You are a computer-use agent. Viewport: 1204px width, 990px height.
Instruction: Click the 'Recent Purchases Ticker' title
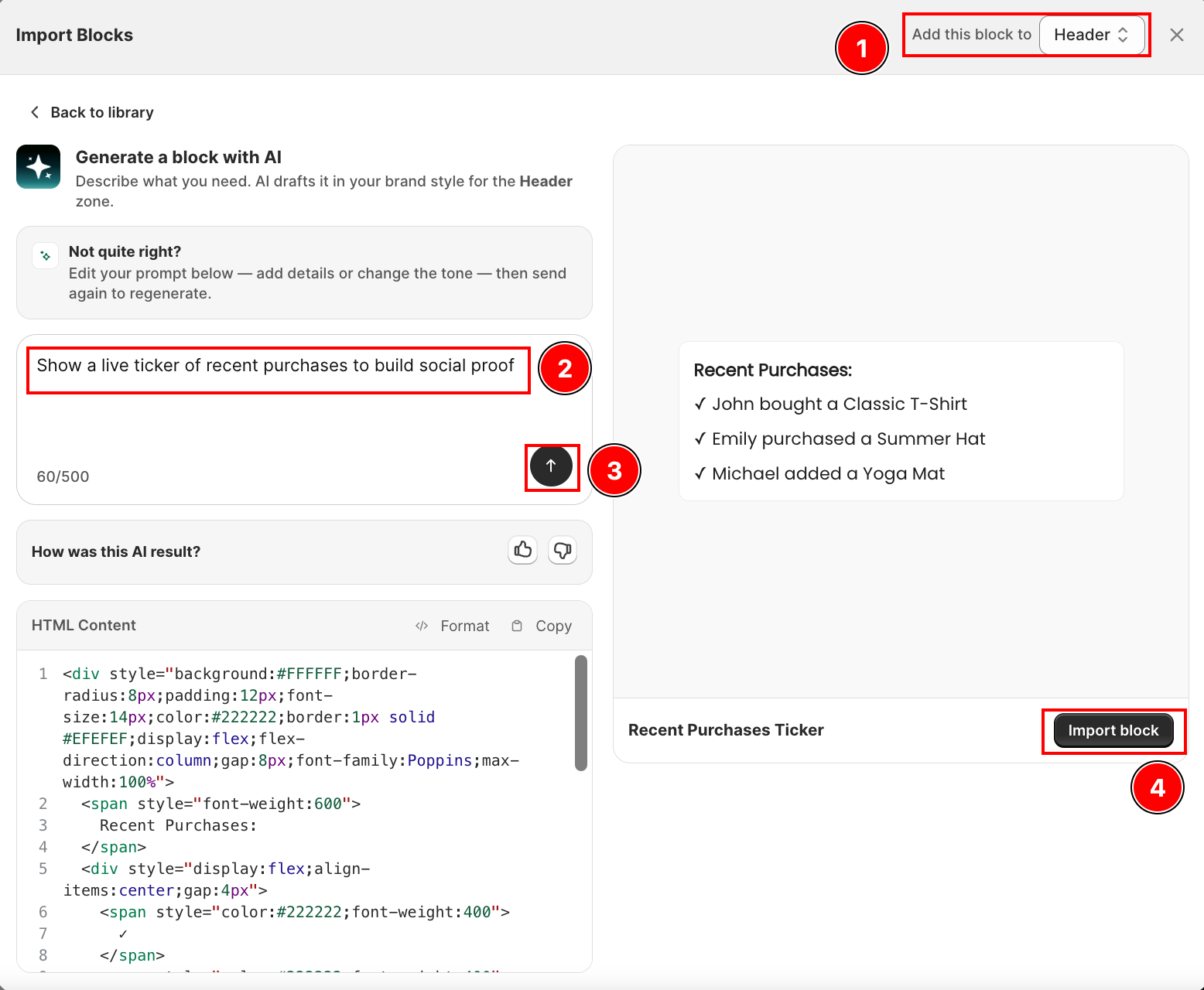(726, 730)
